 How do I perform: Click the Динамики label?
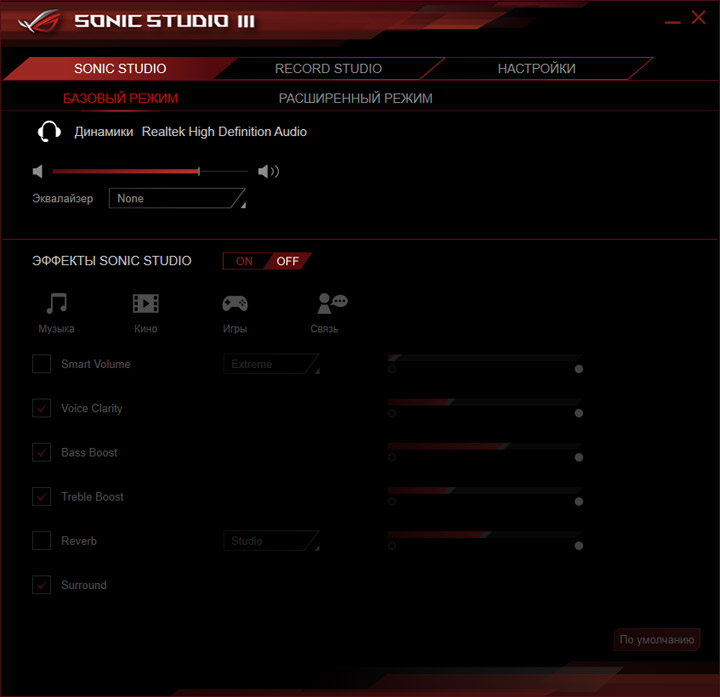tap(104, 132)
